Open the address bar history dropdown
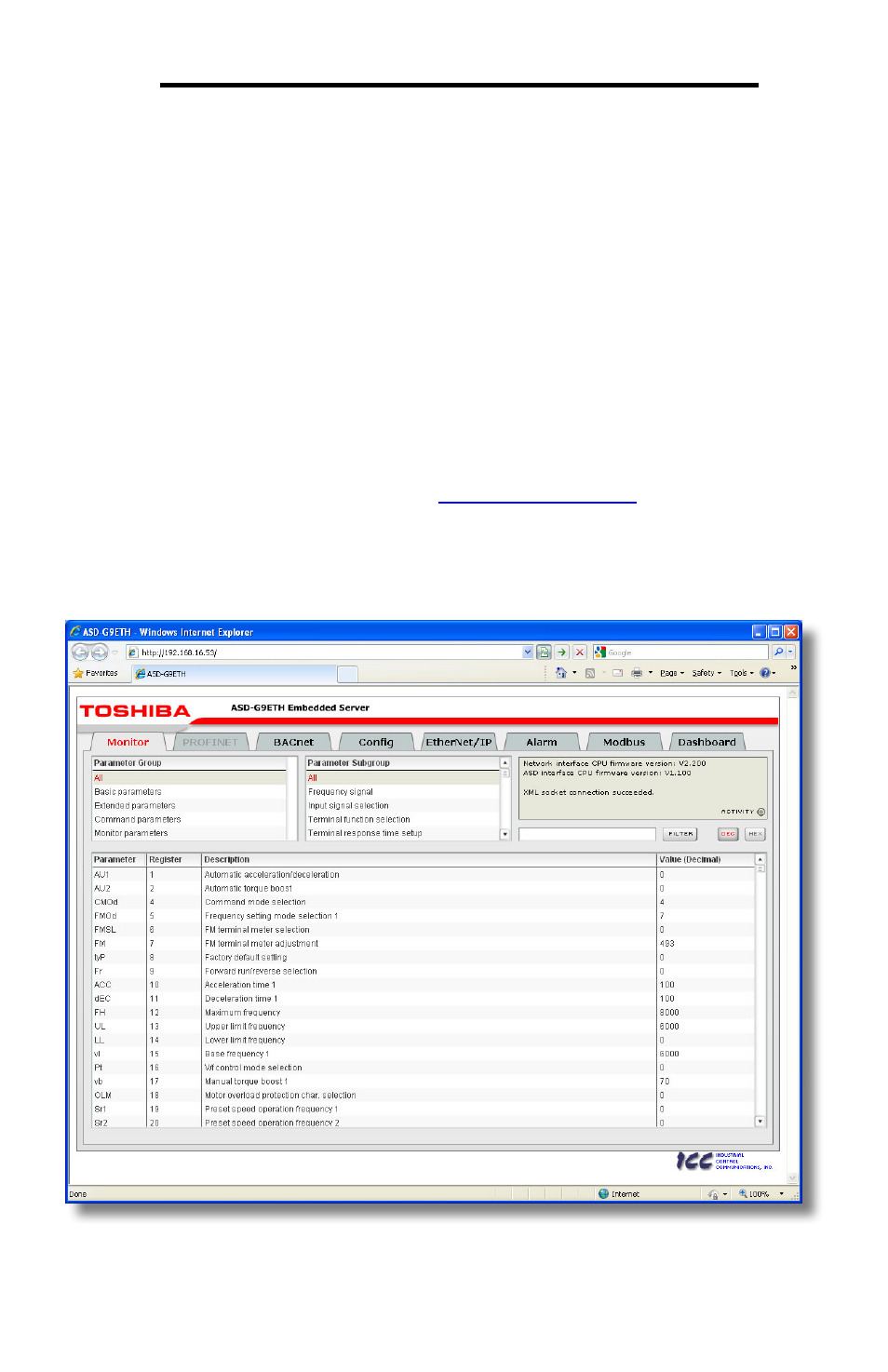The image size is (888, 1372). 528,652
